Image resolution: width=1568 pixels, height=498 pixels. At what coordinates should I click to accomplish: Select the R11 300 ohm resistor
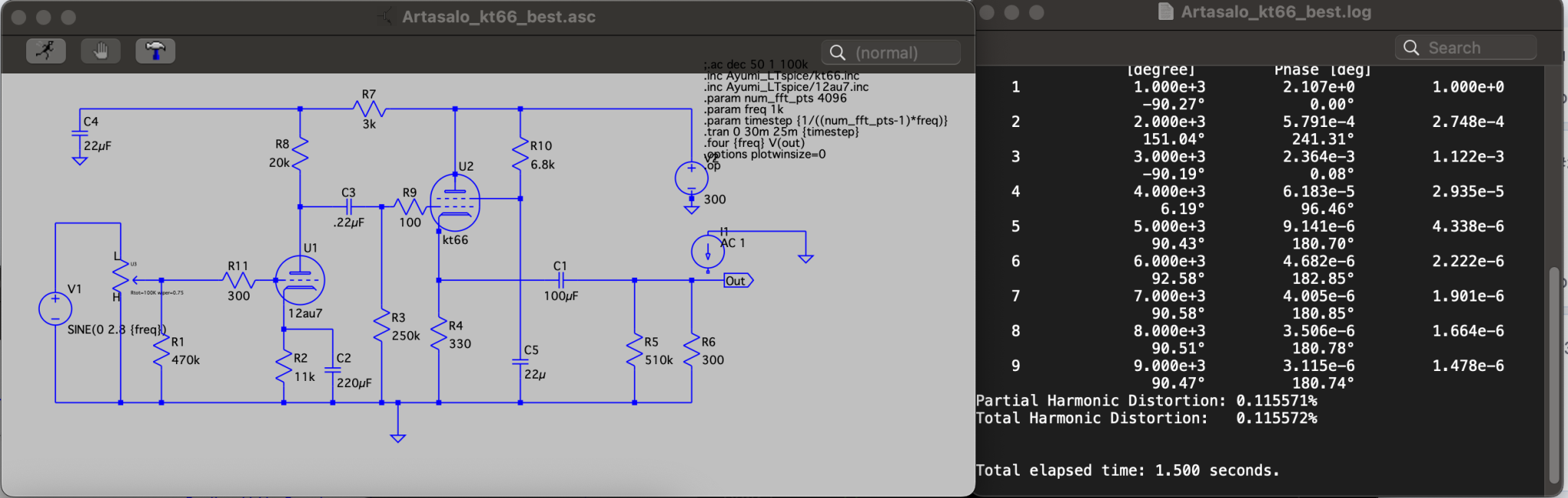click(238, 280)
